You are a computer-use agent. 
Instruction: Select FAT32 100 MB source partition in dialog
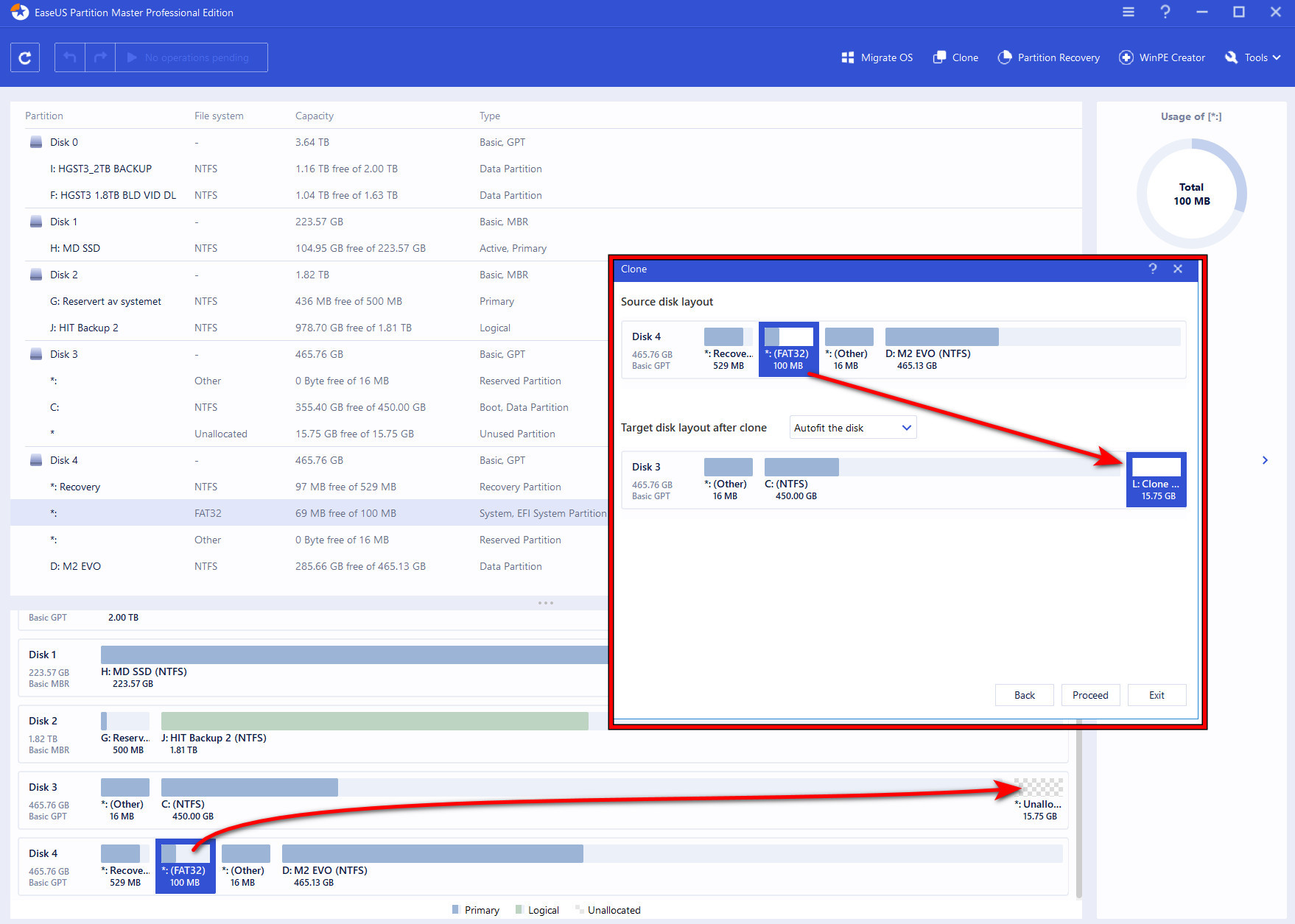point(788,349)
